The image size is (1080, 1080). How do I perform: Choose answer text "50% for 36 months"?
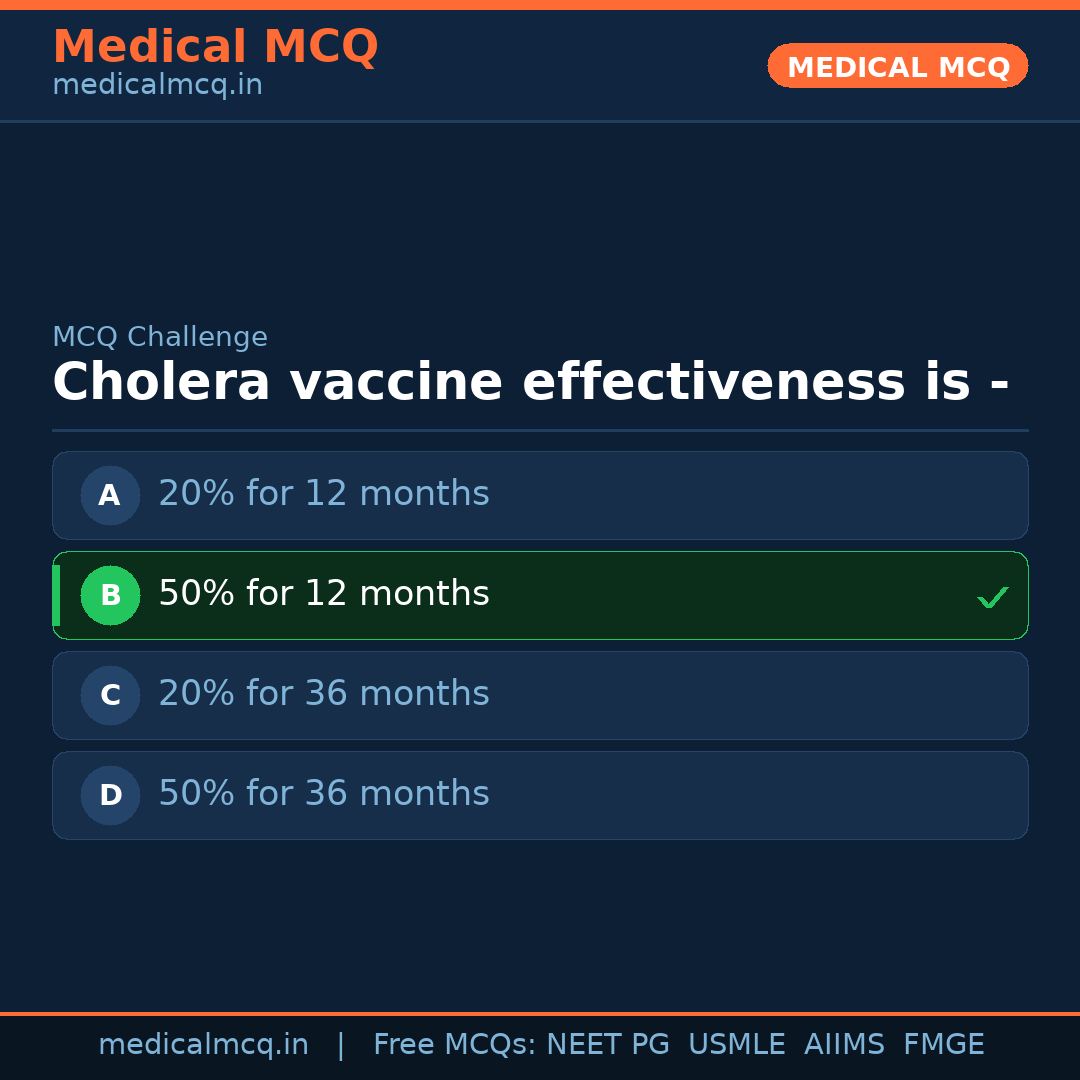click(x=324, y=794)
